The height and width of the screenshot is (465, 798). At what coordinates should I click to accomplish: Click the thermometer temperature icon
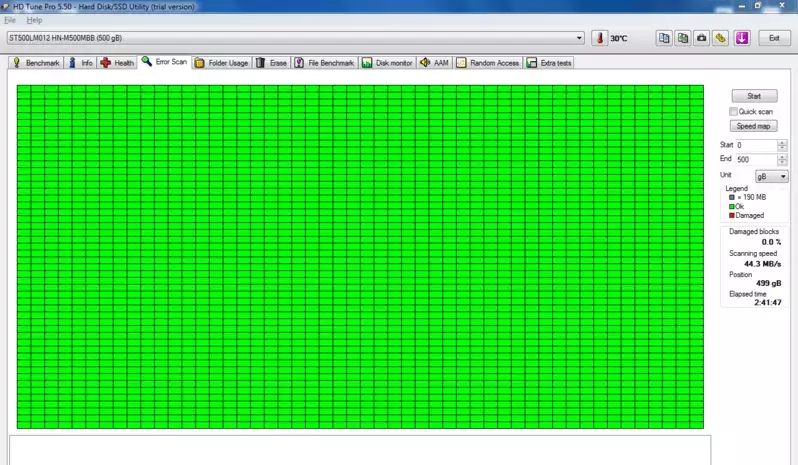(x=600, y=38)
